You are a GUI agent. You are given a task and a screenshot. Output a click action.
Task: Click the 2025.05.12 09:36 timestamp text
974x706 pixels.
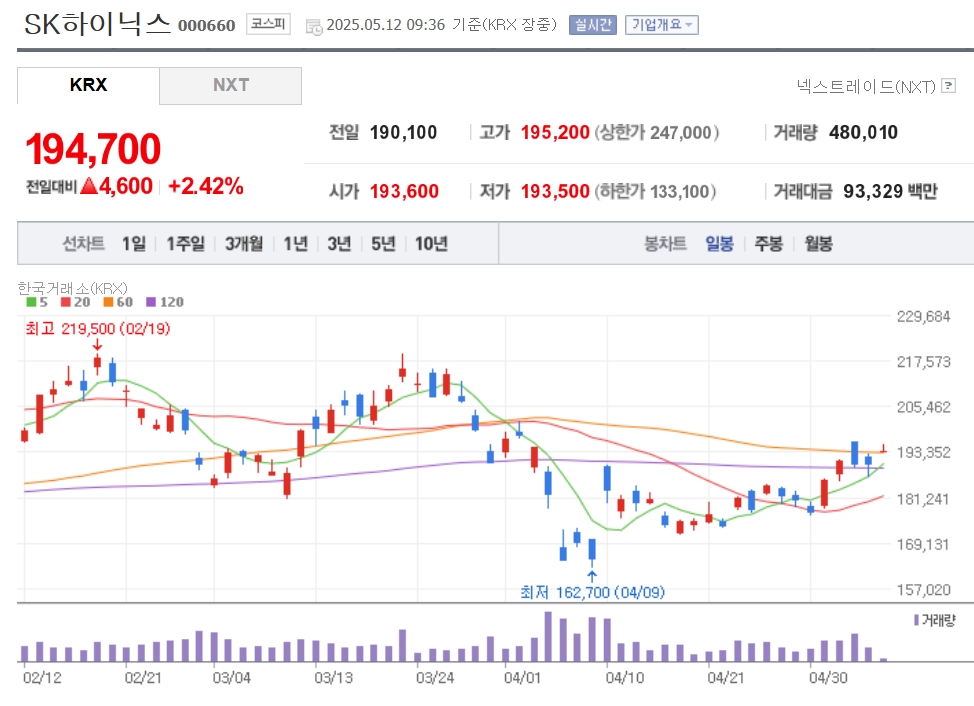click(386, 25)
